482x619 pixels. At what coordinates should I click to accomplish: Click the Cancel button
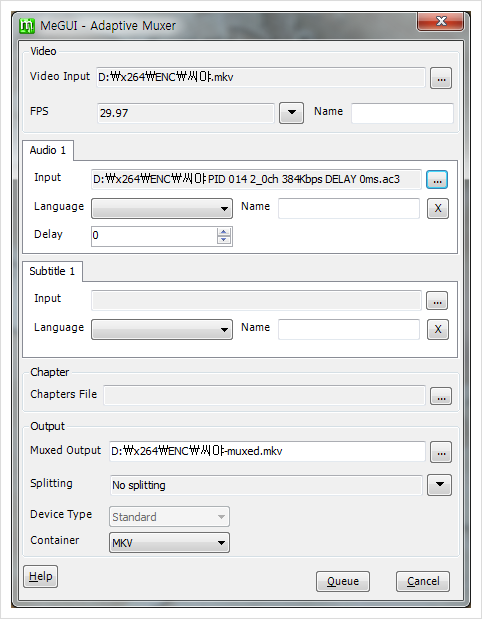423,581
